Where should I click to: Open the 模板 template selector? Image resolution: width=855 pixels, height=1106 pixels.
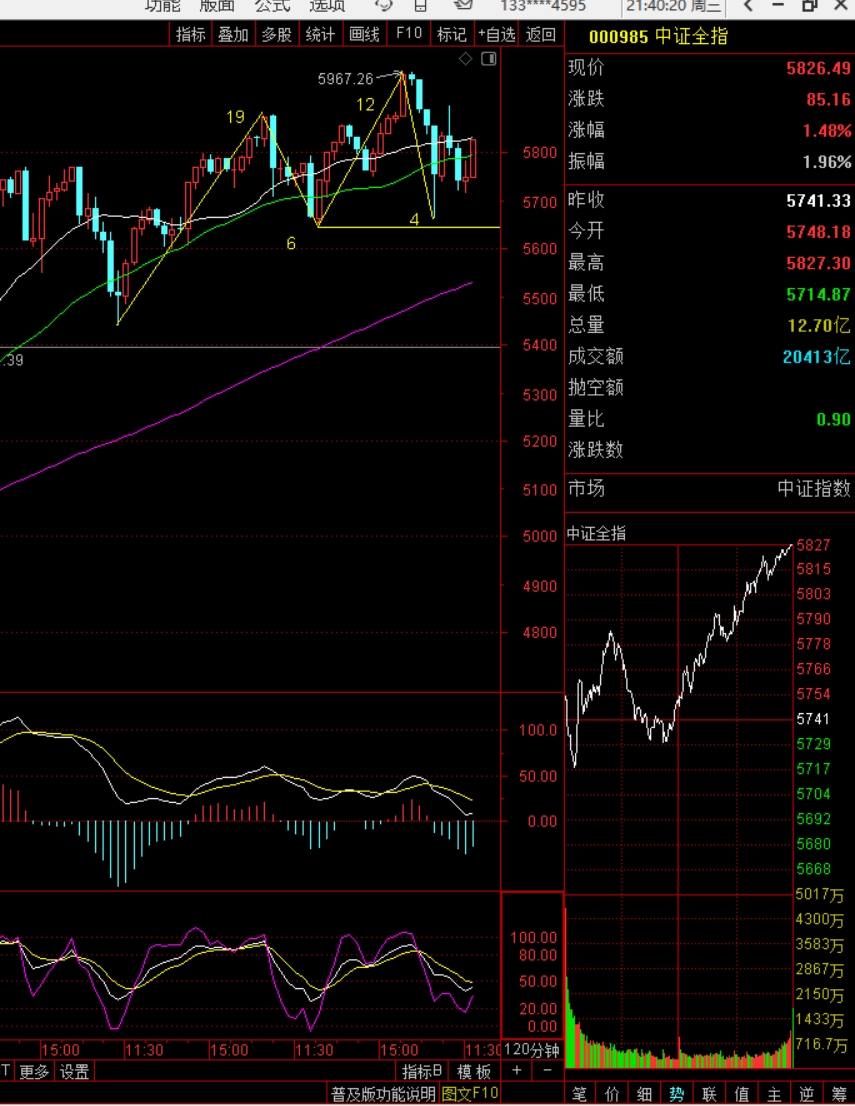[474, 1072]
